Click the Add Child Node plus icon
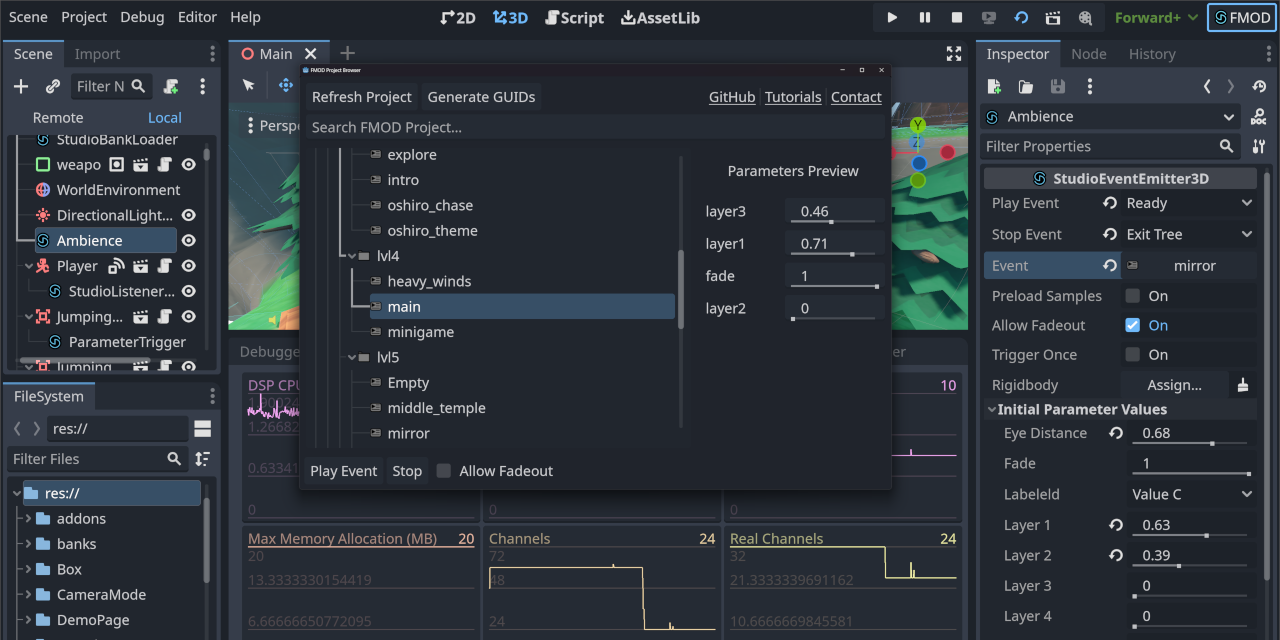 tap(20, 86)
